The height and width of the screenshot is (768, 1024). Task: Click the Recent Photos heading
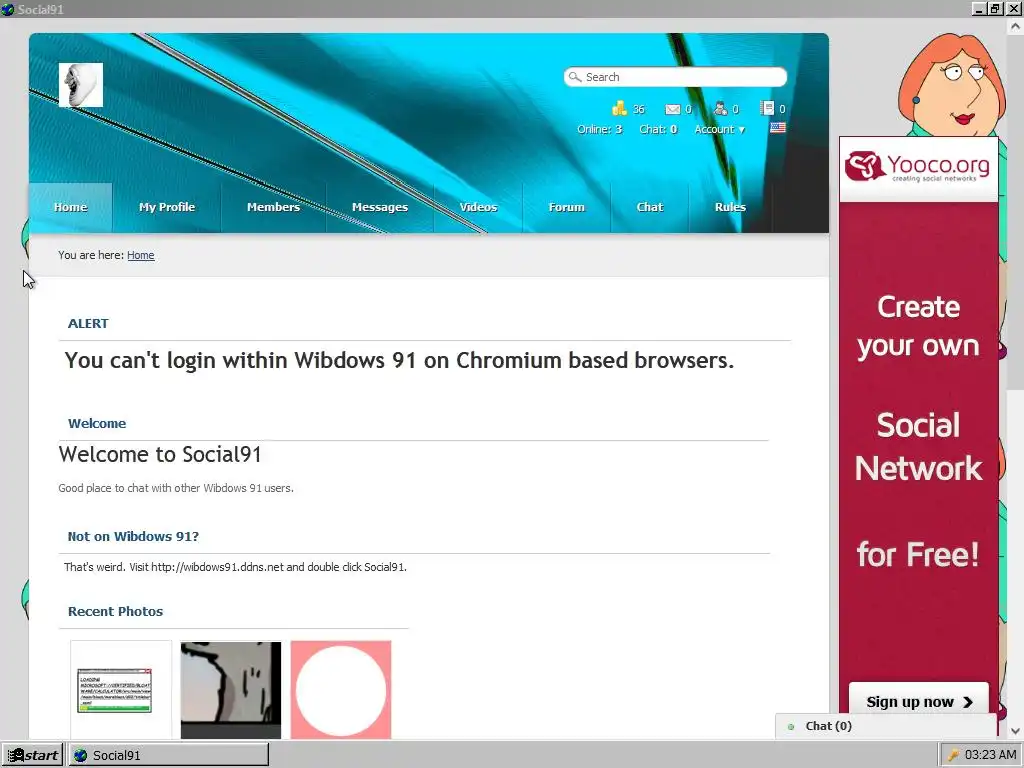(x=116, y=611)
